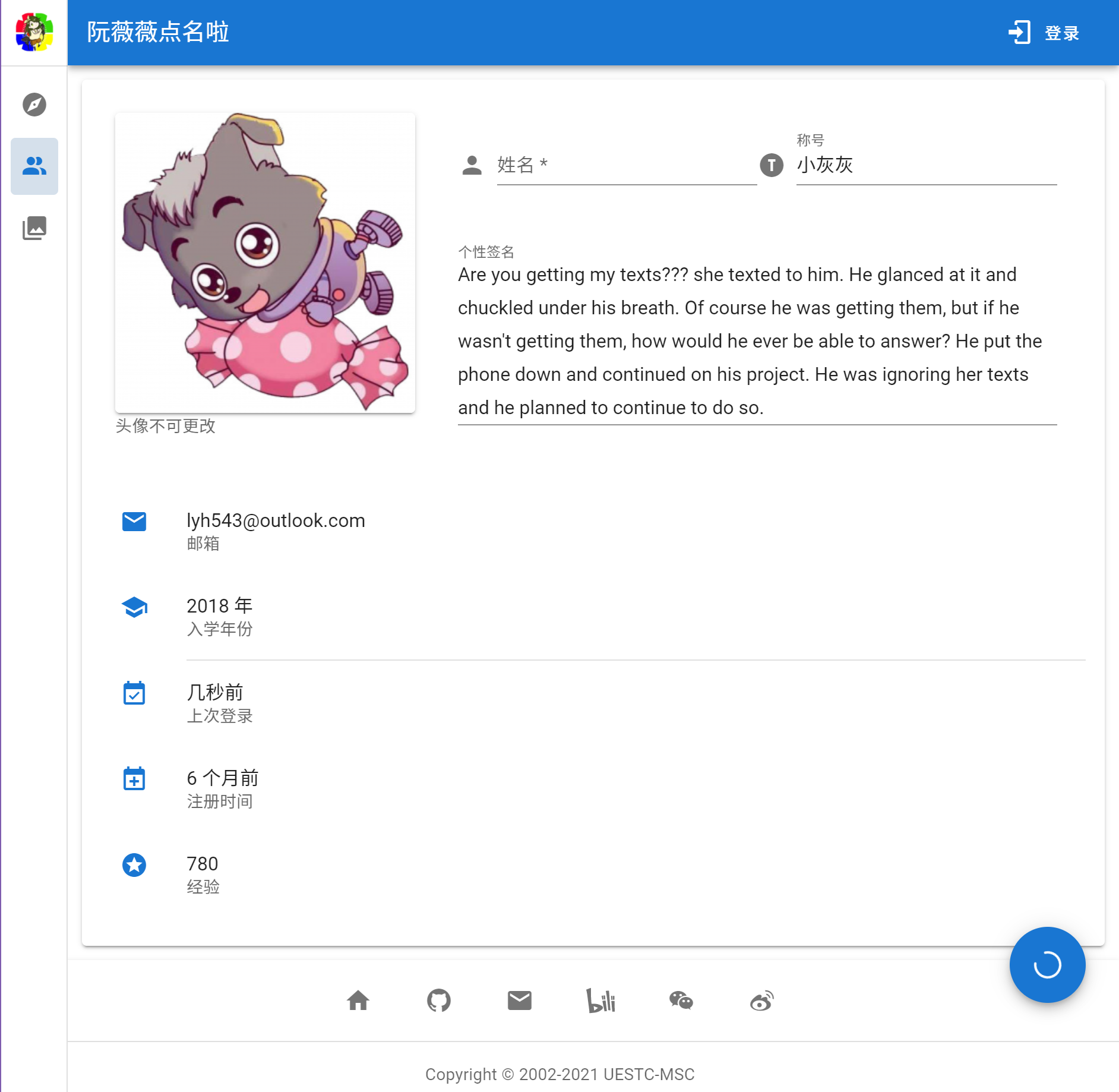
Task: Click the 经验 label
Action: [203, 887]
